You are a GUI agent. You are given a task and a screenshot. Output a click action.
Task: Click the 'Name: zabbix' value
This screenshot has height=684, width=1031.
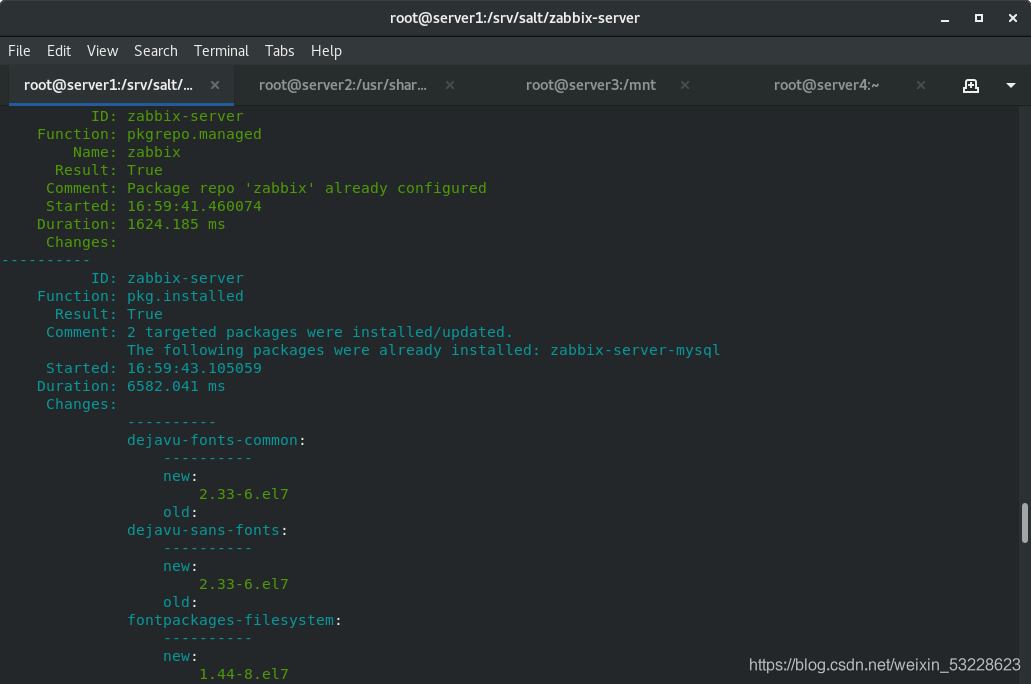(x=154, y=152)
